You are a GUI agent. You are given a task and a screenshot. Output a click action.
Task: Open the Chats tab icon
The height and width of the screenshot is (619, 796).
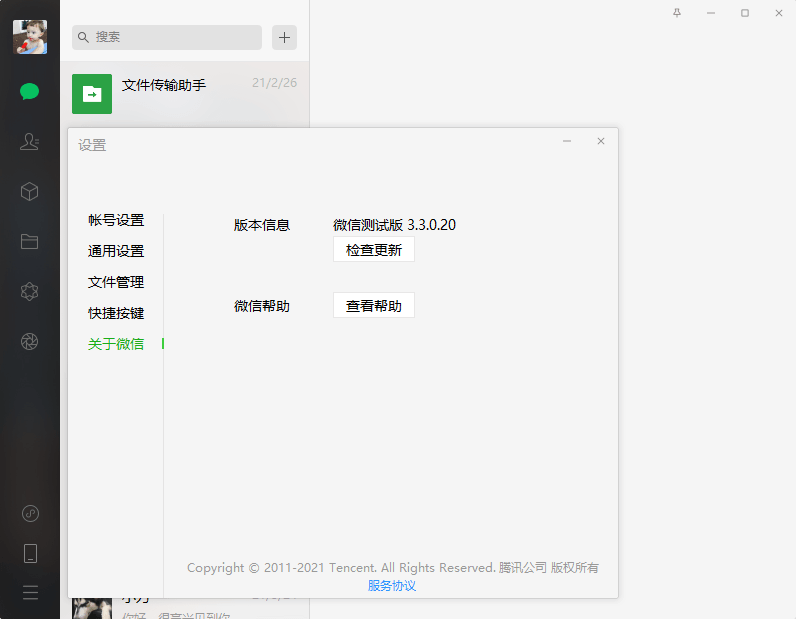(x=30, y=92)
